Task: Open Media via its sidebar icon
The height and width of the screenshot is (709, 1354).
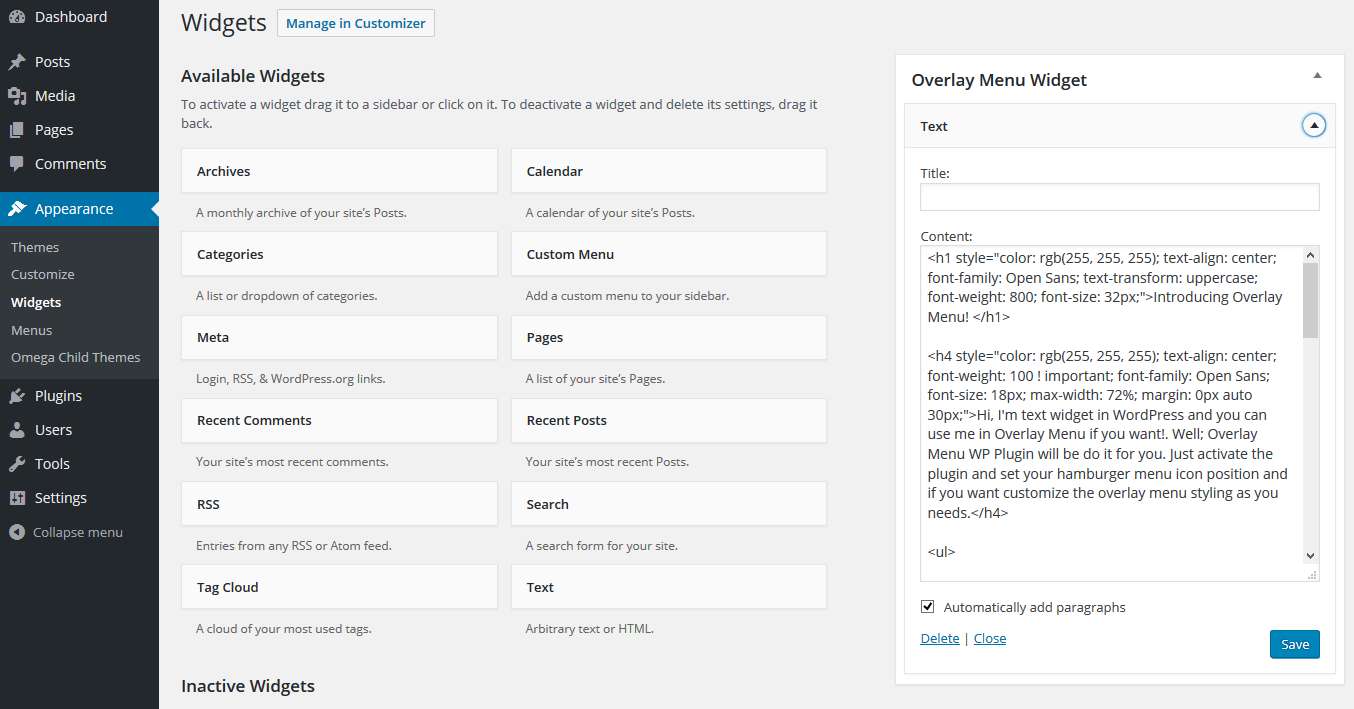Action: pyautogui.click(x=17, y=96)
